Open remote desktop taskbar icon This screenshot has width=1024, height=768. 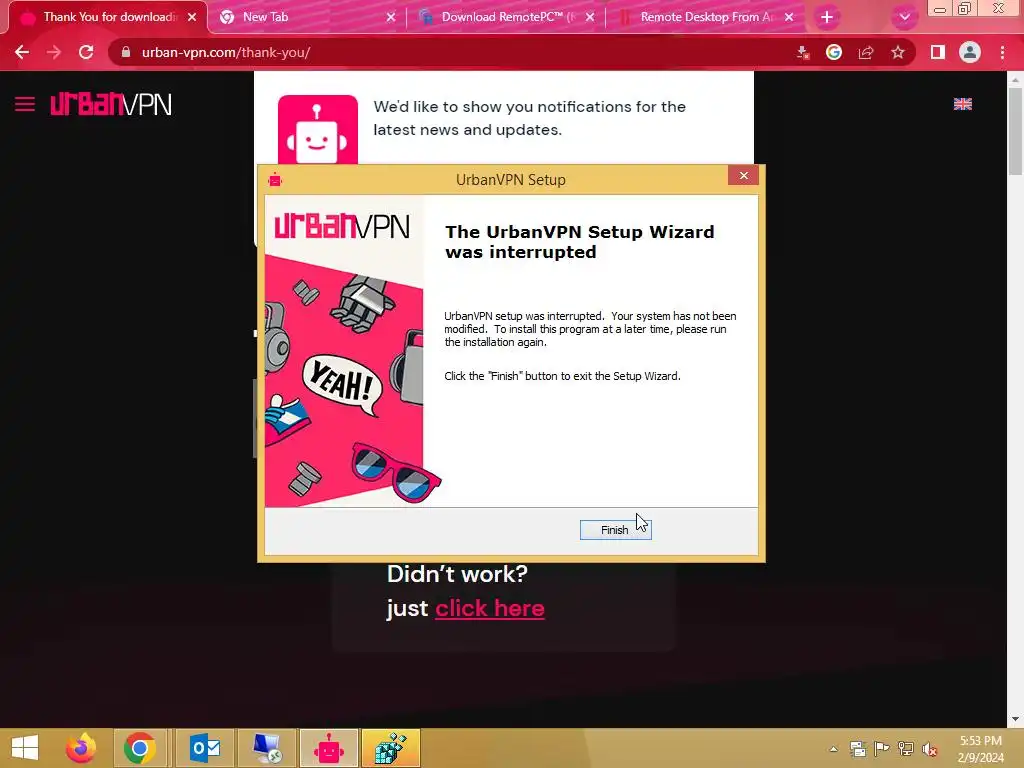(x=267, y=748)
